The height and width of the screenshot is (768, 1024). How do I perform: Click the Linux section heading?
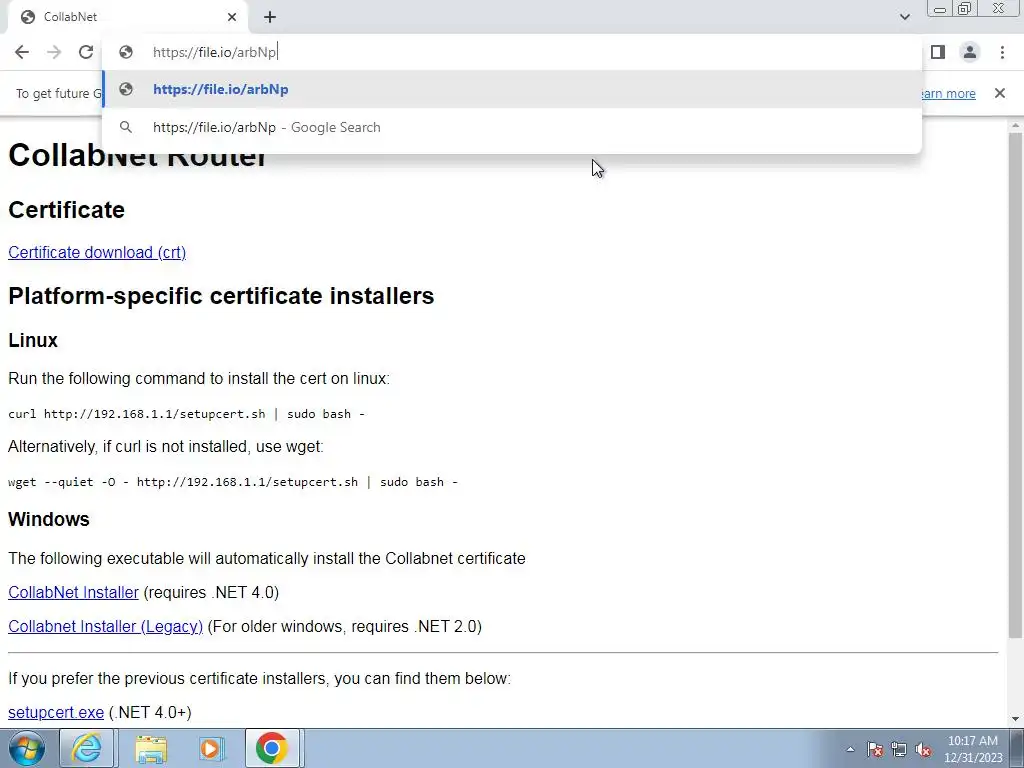pyautogui.click(x=33, y=340)
